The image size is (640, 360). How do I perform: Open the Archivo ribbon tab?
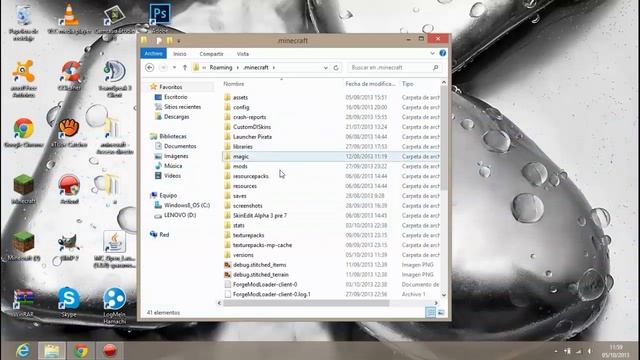153,53
